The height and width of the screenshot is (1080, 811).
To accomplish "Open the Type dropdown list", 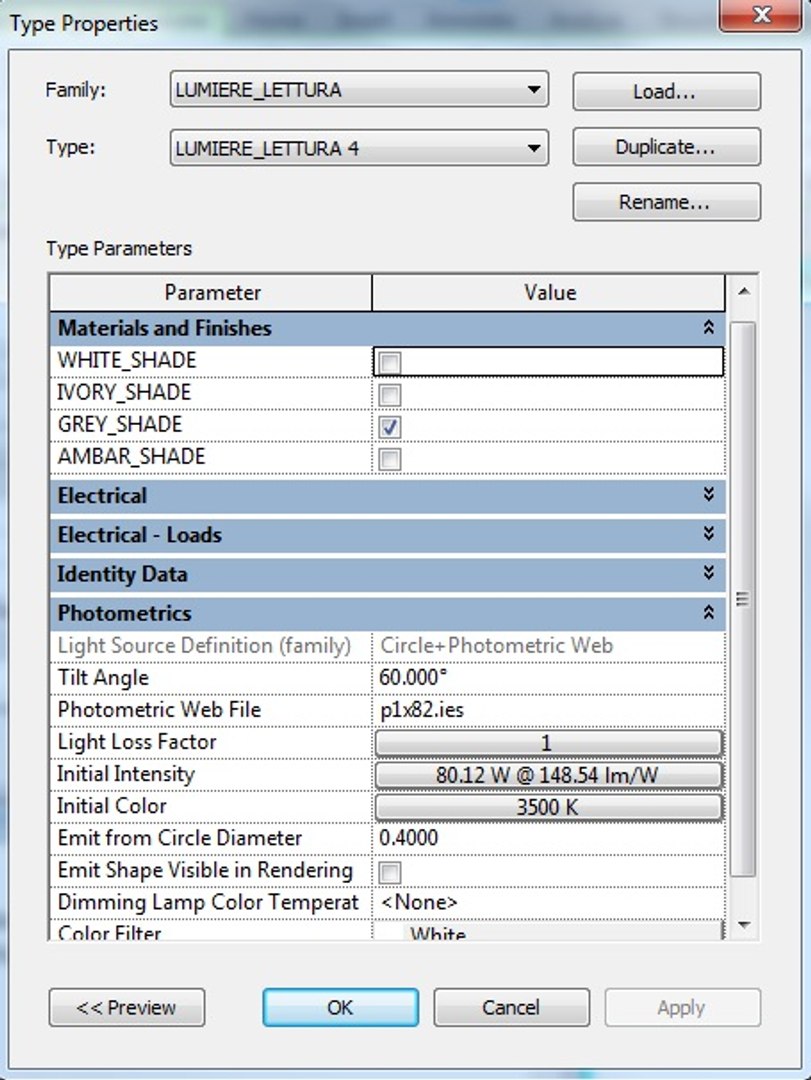I will (534, 150).
